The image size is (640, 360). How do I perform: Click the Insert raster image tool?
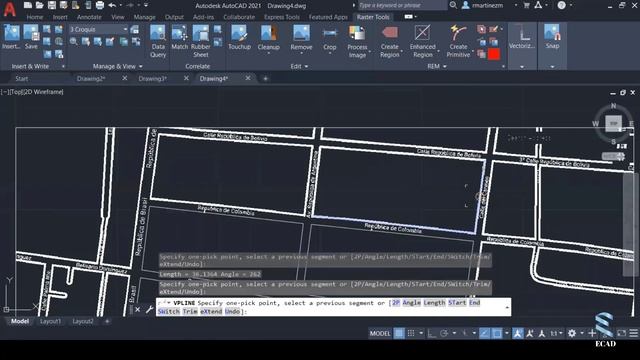point(11,38)
